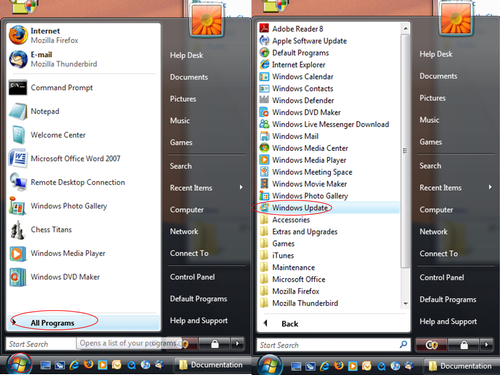
Task: Click the left Start orb button
Action: (19, 364)
